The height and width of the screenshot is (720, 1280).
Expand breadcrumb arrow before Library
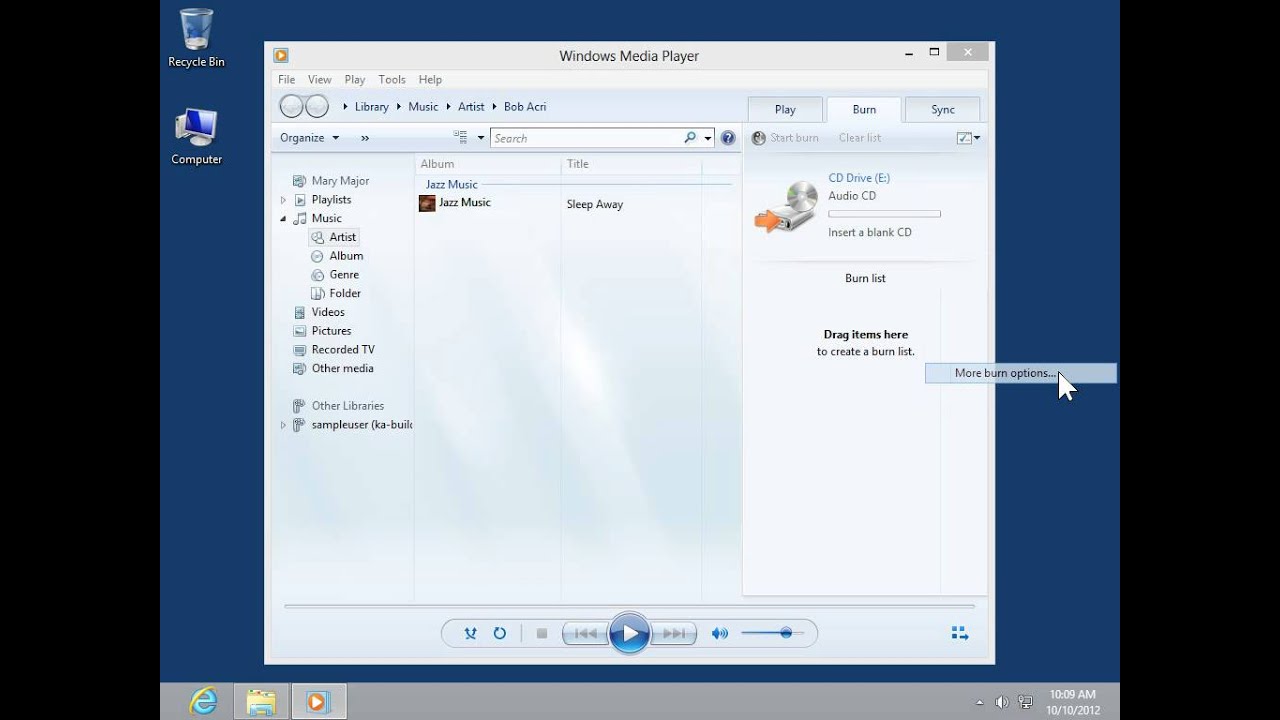[x=346, y=107]
